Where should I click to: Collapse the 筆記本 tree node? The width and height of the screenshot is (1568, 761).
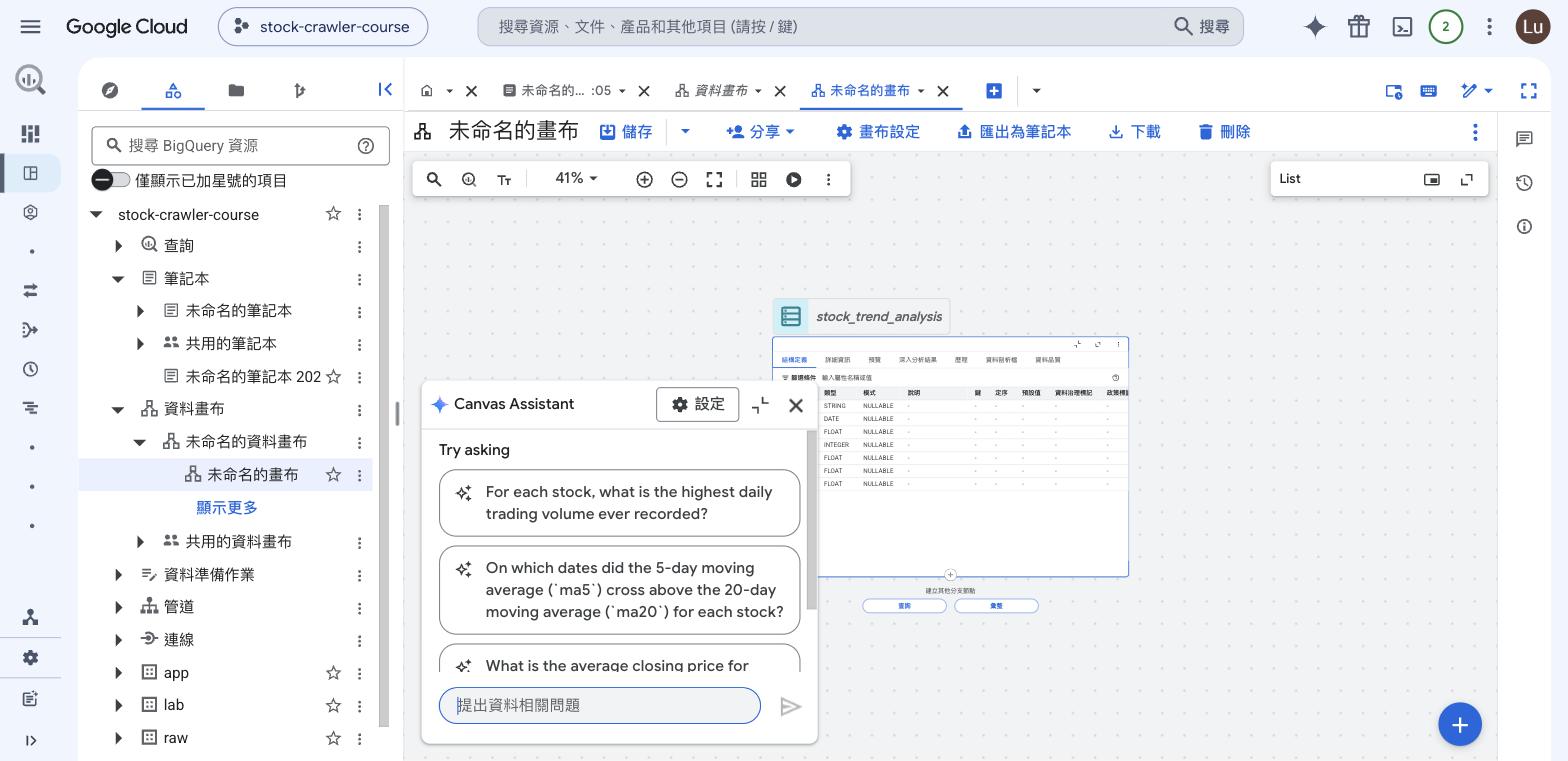[119, 279]
